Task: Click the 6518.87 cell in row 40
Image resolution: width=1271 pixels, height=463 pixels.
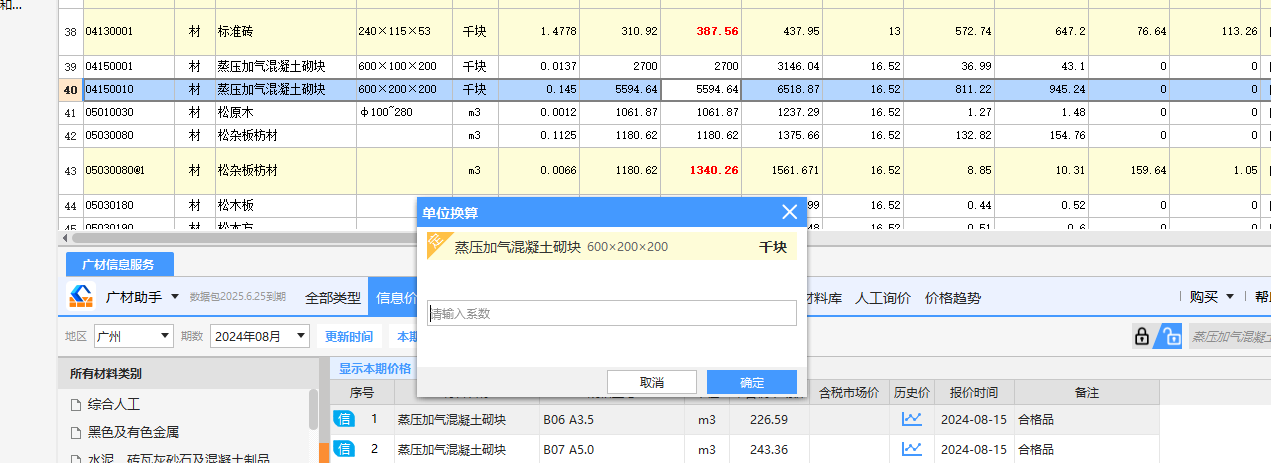Action: [x=782, y=89]
